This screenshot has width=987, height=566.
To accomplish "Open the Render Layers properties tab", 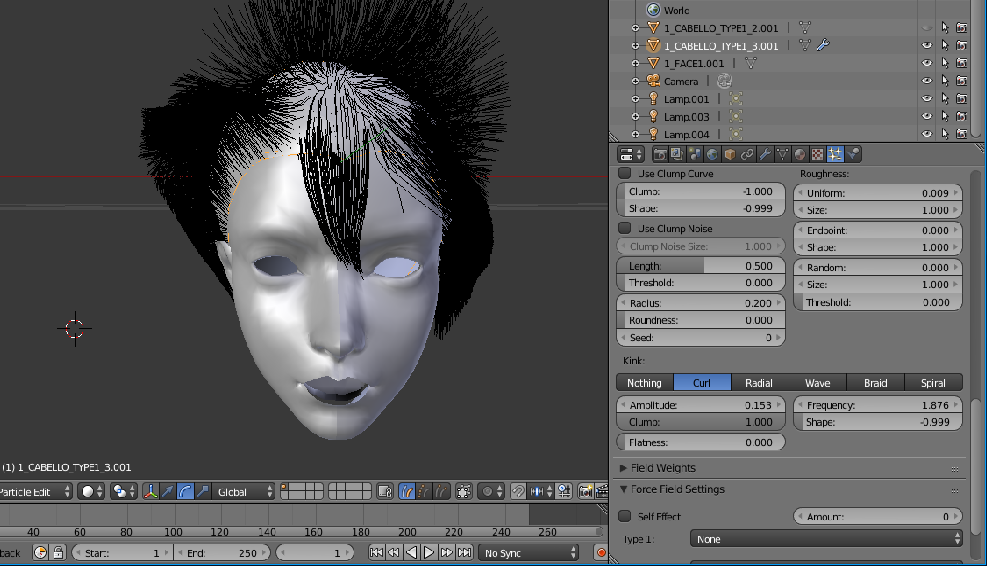I will [677, 154].
